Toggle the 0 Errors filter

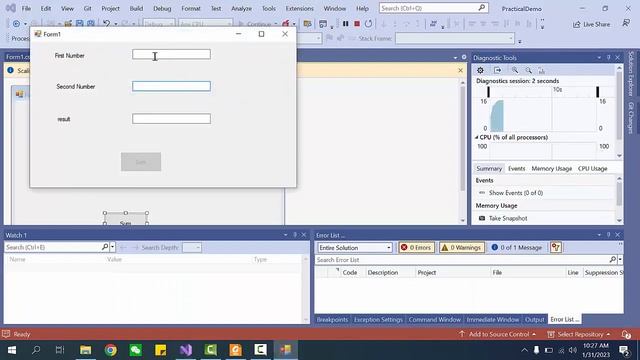[x=416, y=247]
